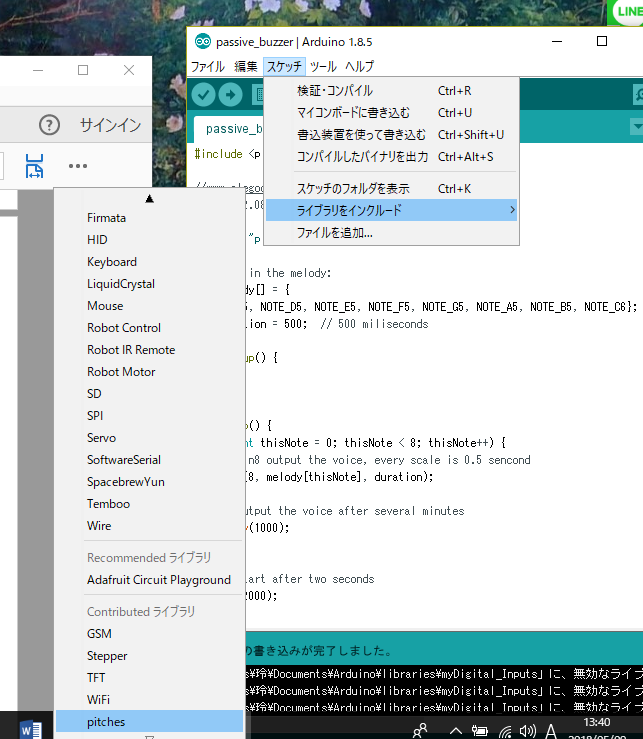The width and height of the screenshot is (643, 739).
Task: Open the 編集 menu
Action: coord(246,66)
